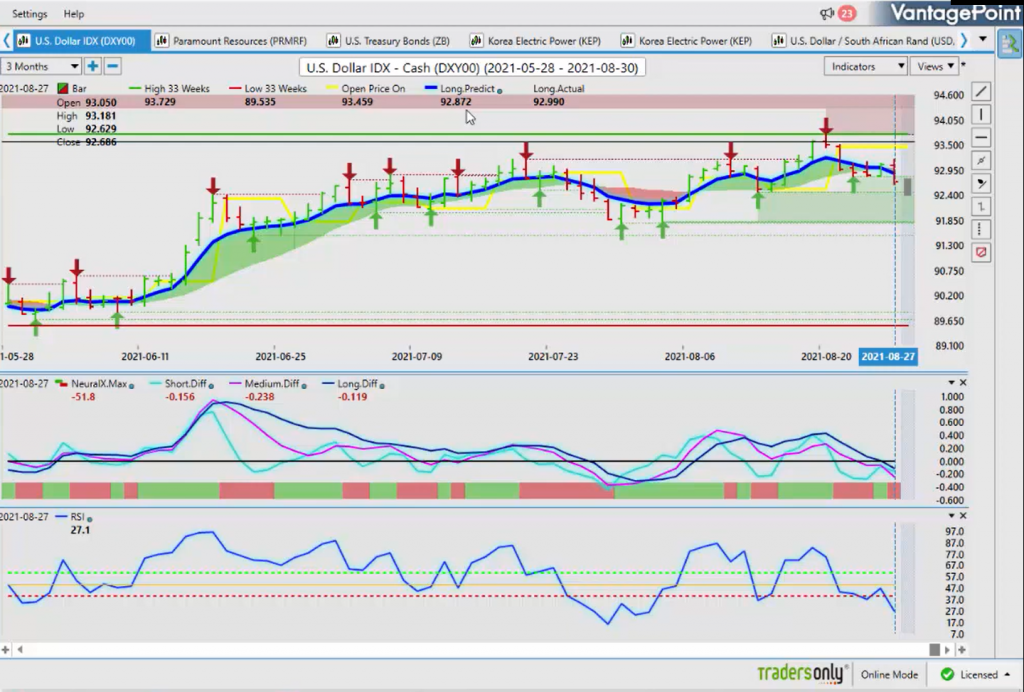The width and height of the screenshot is (1024, 692).
Task: Open Long.Predict indicator settings dot
Action: pos(500,91)
